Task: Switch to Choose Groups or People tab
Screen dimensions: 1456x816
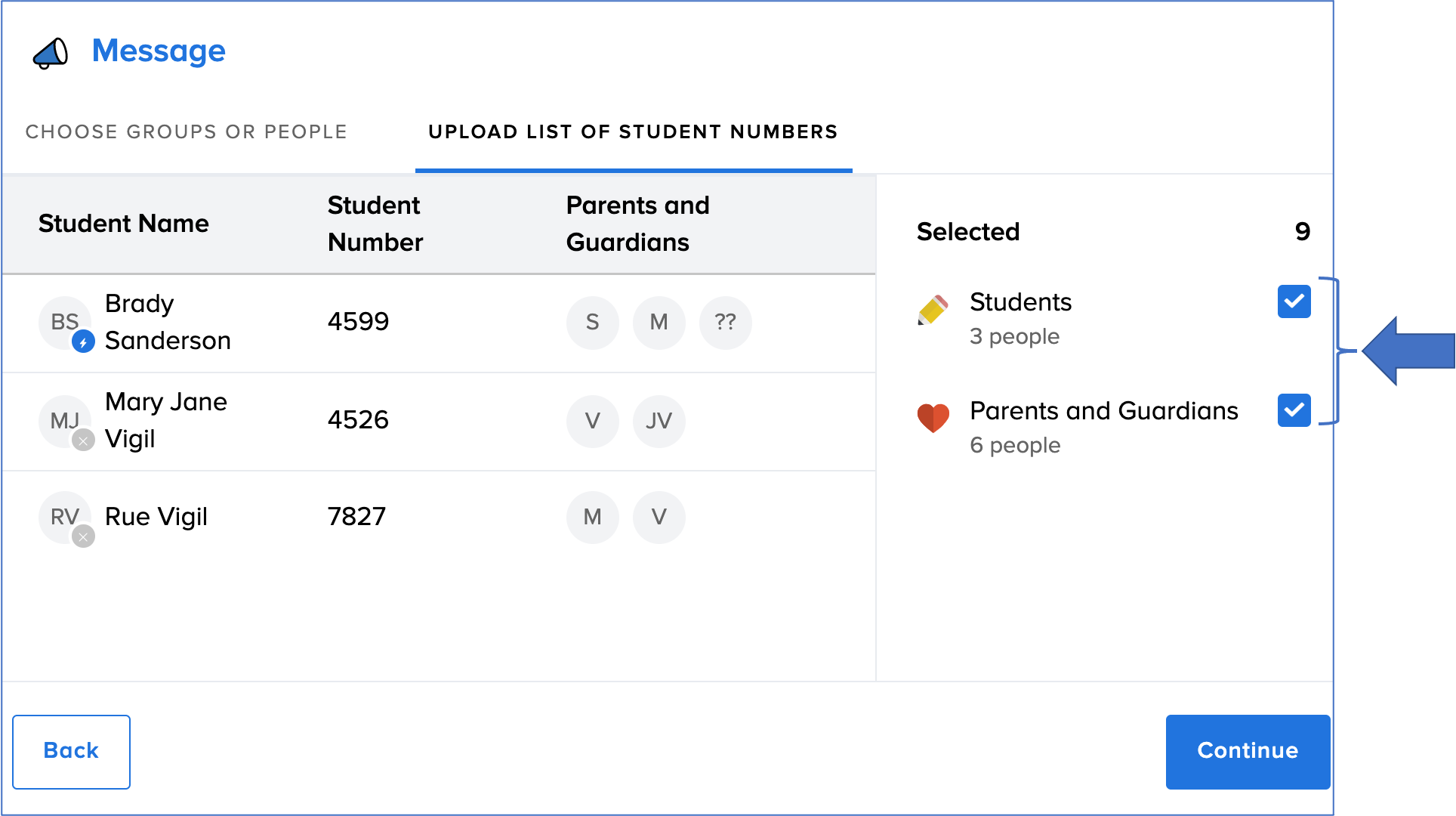Action: (x=186, y=132)
